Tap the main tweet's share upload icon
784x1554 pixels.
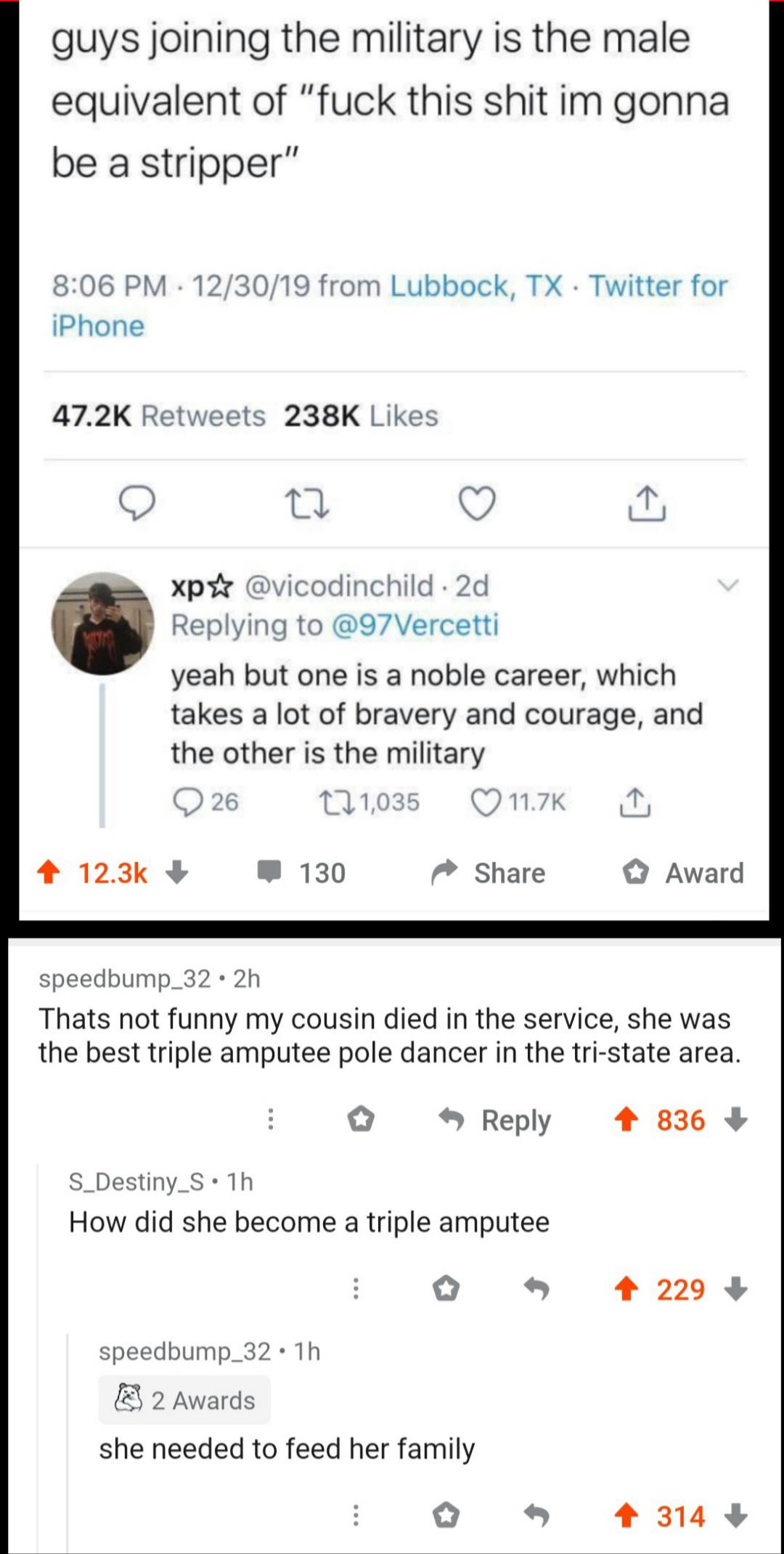point(646,503)
